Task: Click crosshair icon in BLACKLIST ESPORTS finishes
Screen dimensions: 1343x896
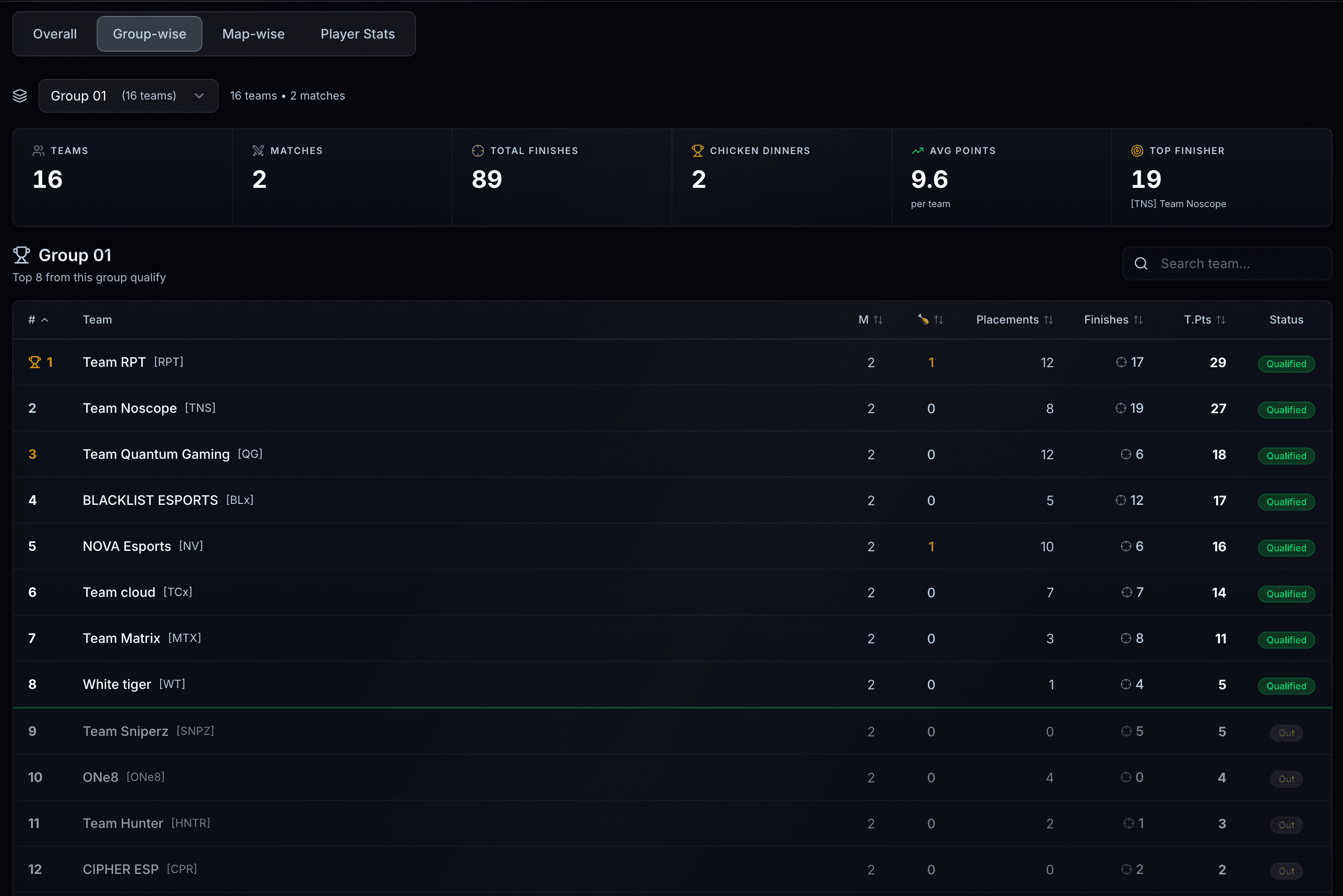Action: click(x=1120, y=500)
